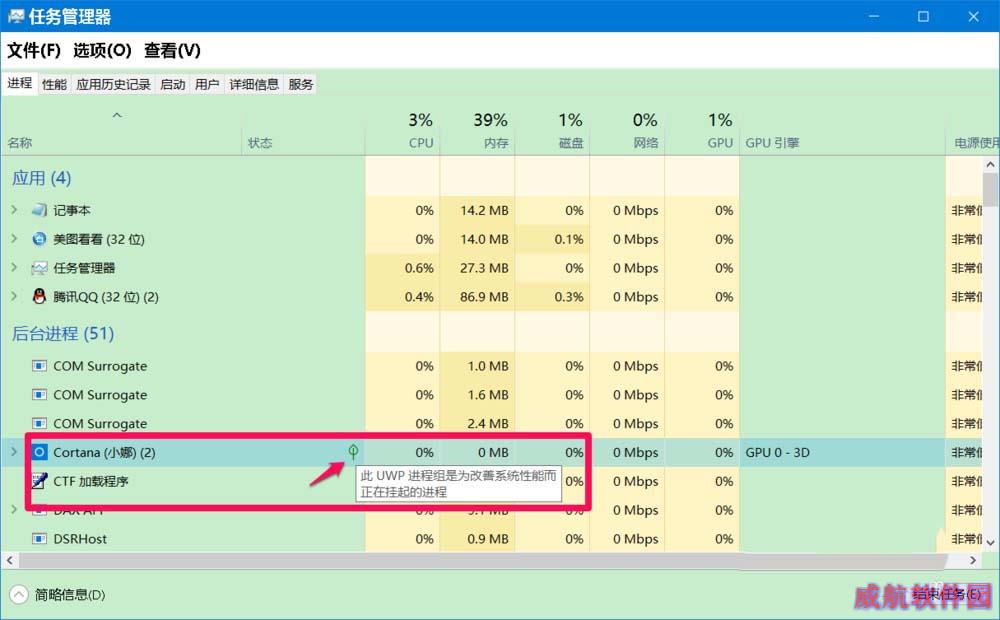Click the CTF 加载程序 pen icon
1000x620 pixels.
[40, 481]
